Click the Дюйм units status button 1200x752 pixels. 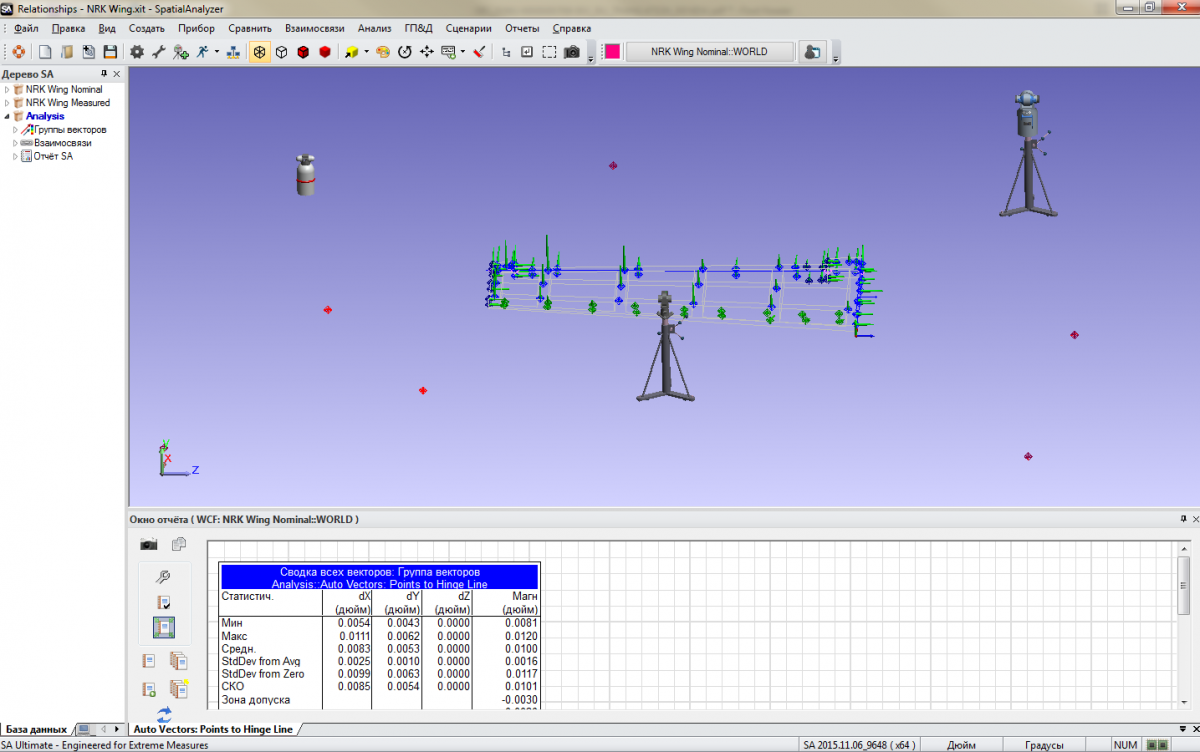click(x=962, y=745)
